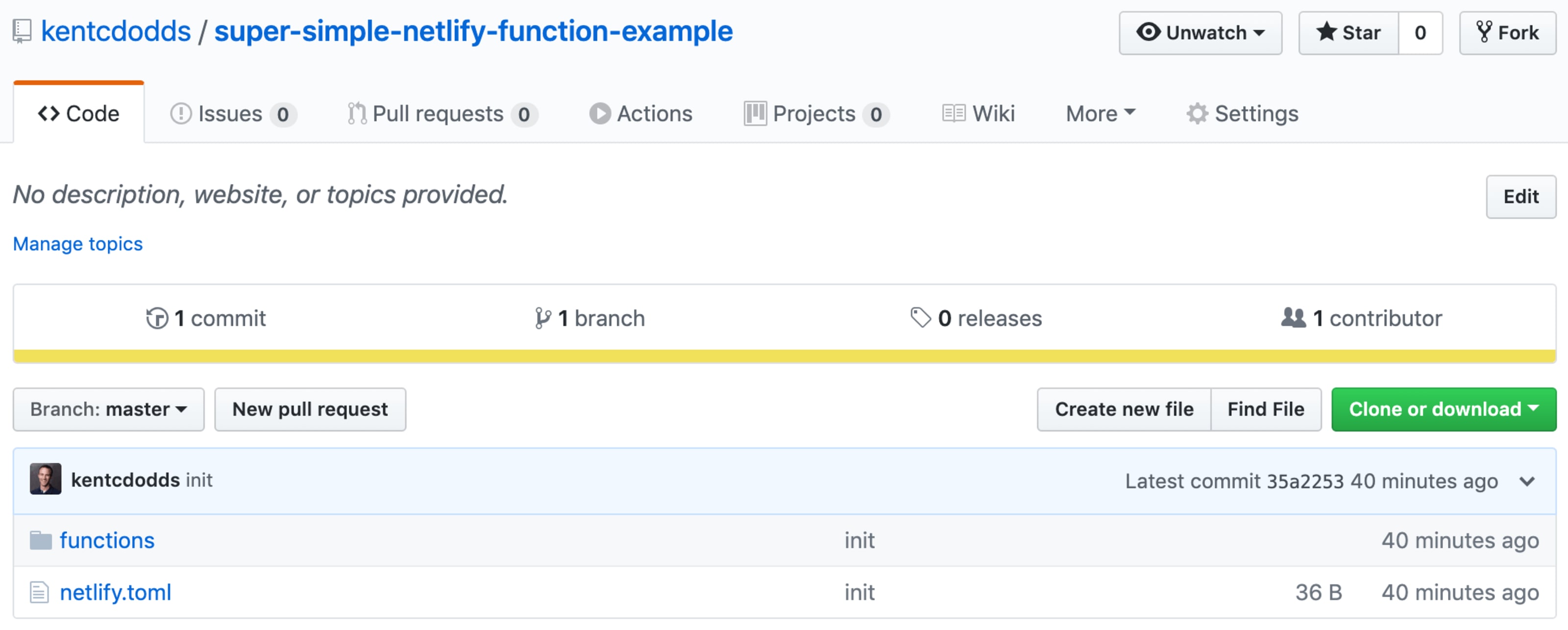Expand the latest commit details chevron
Image resolution: width=1568 pixels, height=630 pixels.
coord(1526,482)
